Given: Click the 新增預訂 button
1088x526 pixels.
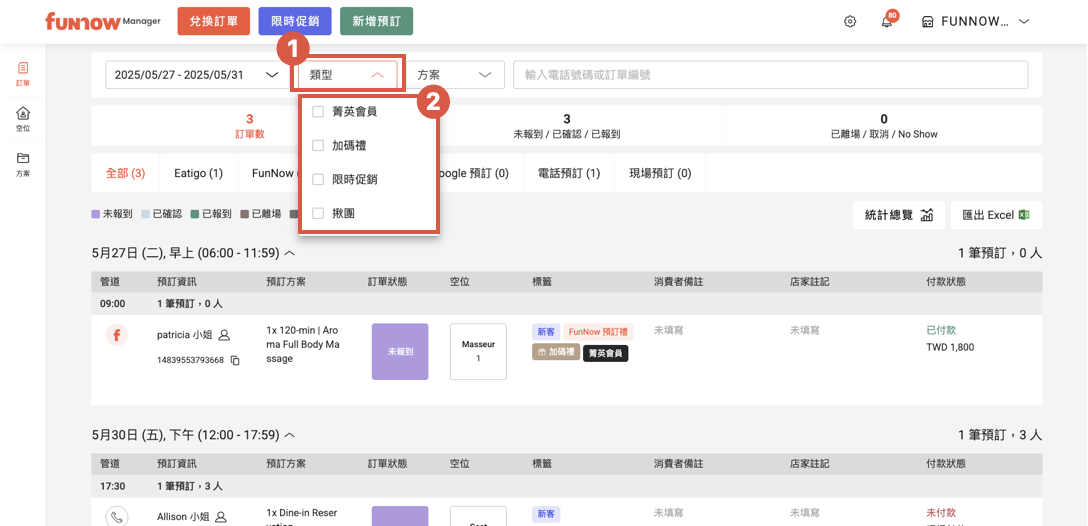Looking at the screenshot, I should coord(376,22).
